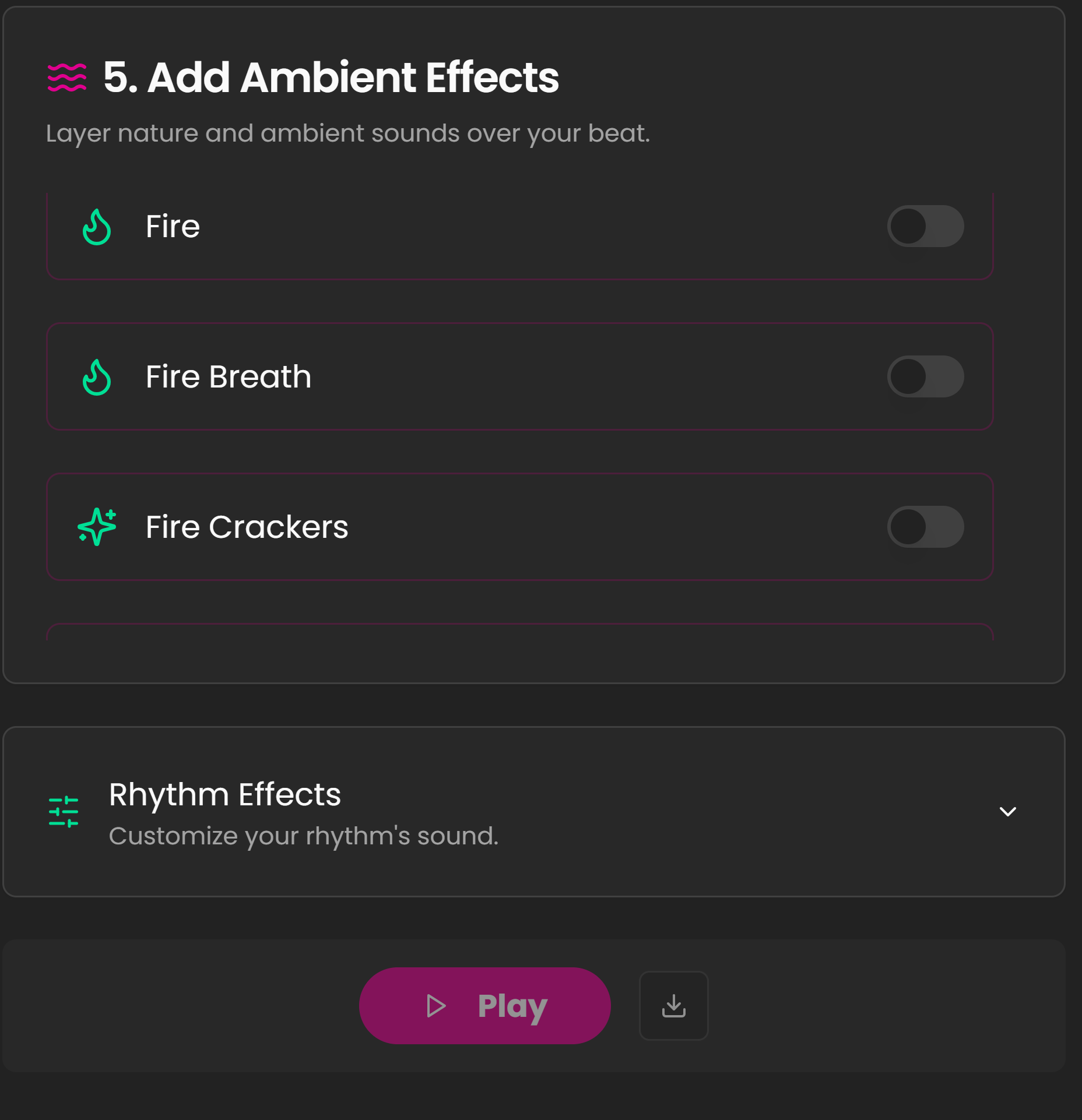Viewport: 1082px width, 1120px height.
Task: Click the partially visible card below Fire Crackers
Action: [x=520, y=633]
